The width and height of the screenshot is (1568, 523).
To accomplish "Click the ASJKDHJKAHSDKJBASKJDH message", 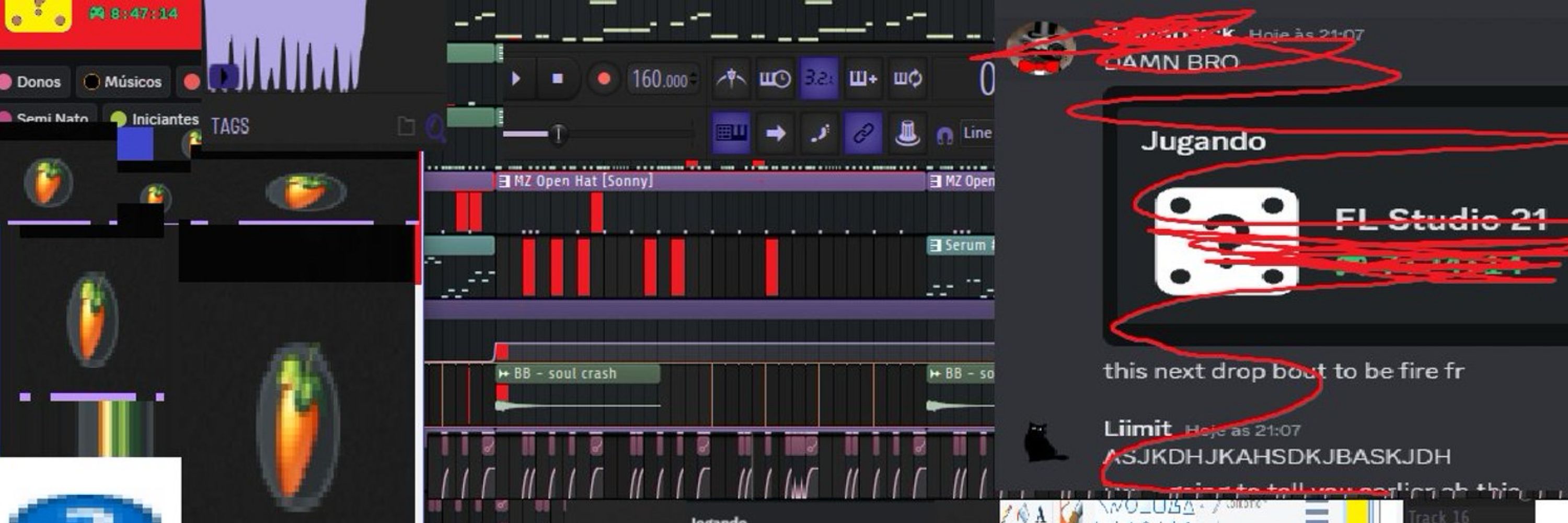I will point(1277,456).
